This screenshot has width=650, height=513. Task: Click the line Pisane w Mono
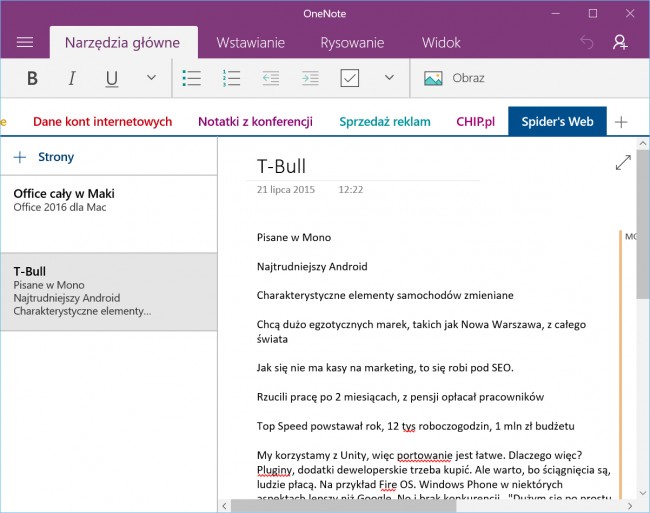(x=294, y=237)
